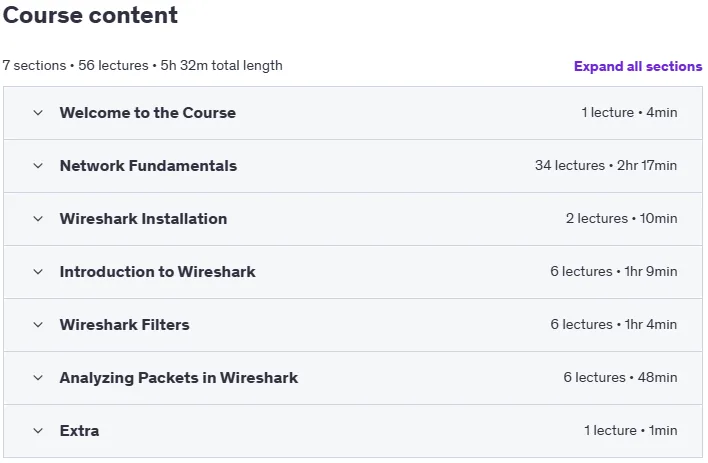708x463 pixels.
Task: Open the Introduction to Wireshark heading
Action: point(158,271)
